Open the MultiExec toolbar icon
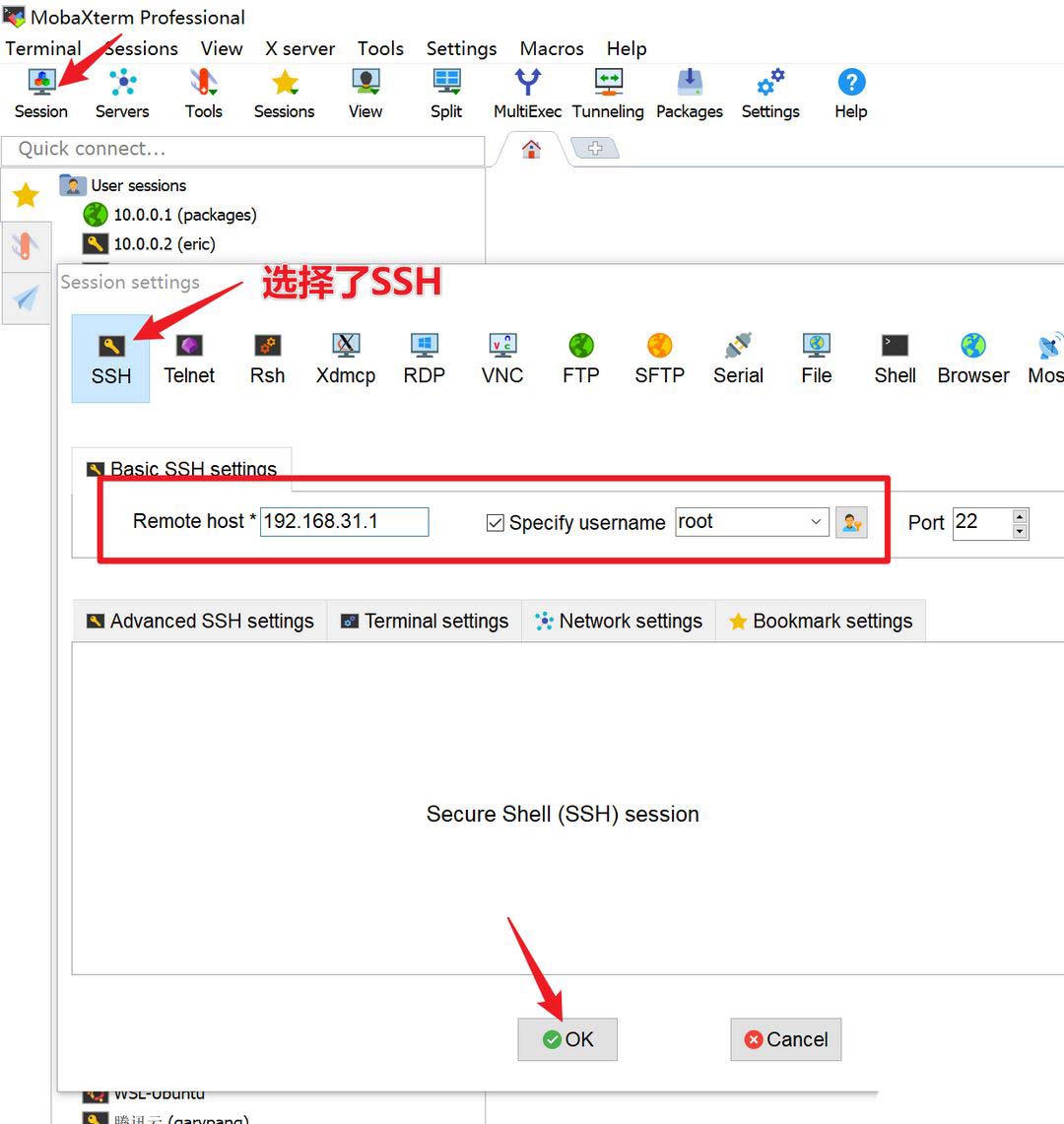Image resolution: width=1064 pixels, height=1124 pixels. pos(528,94)
